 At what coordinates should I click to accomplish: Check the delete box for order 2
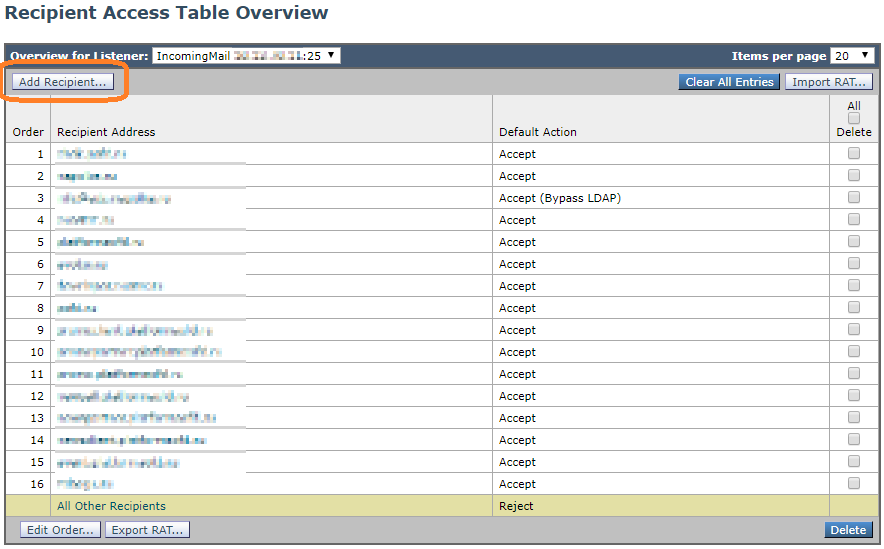click(x=854, y=175)
